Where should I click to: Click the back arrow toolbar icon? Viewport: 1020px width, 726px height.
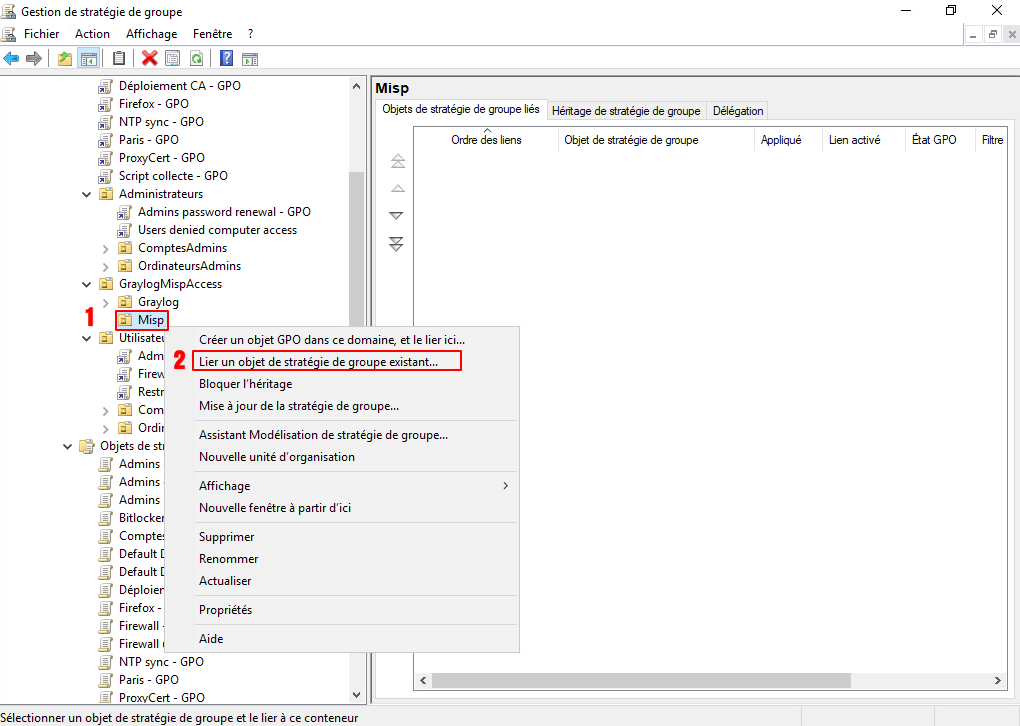pos(12,58)
